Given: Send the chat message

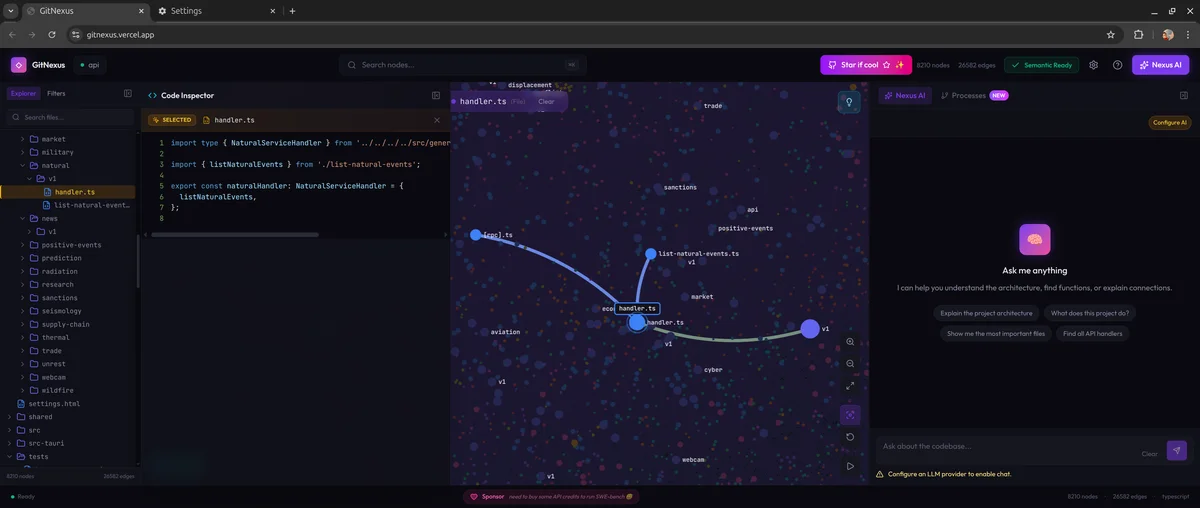Looking at the screenshot, I should coord(1177,451).
